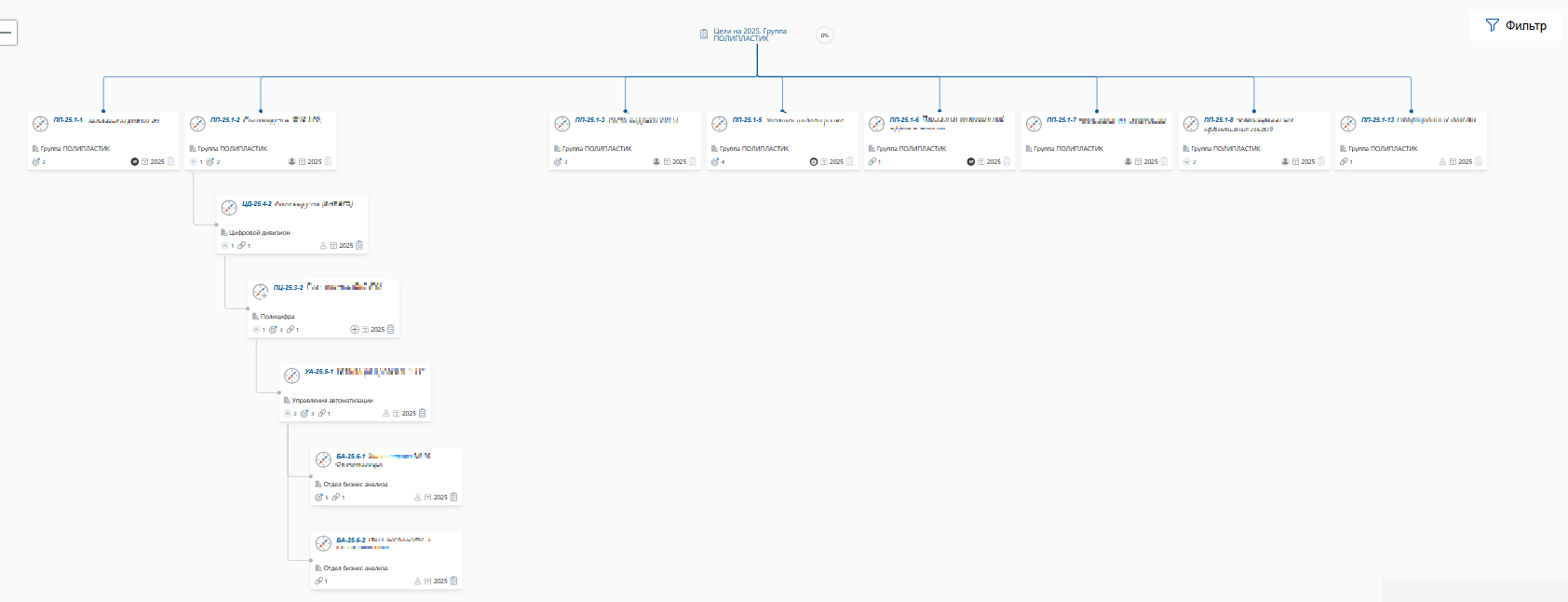Expand children of goal ПП-25.1-8
Viewport: 1568px width, 602px height.
click(1187, 162)
